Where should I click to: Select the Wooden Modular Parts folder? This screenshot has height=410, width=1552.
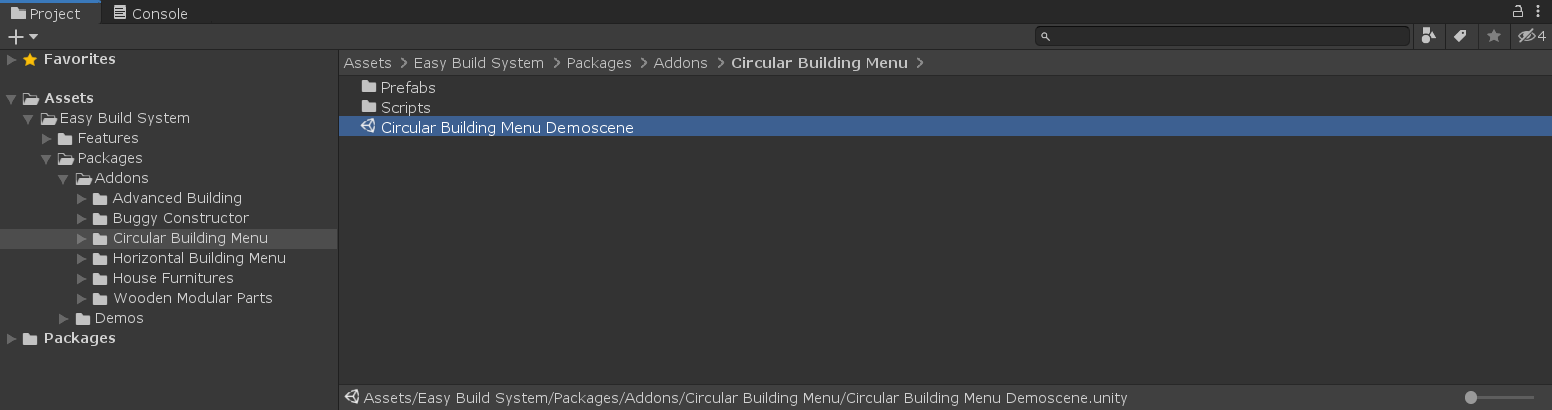(192, 298)
